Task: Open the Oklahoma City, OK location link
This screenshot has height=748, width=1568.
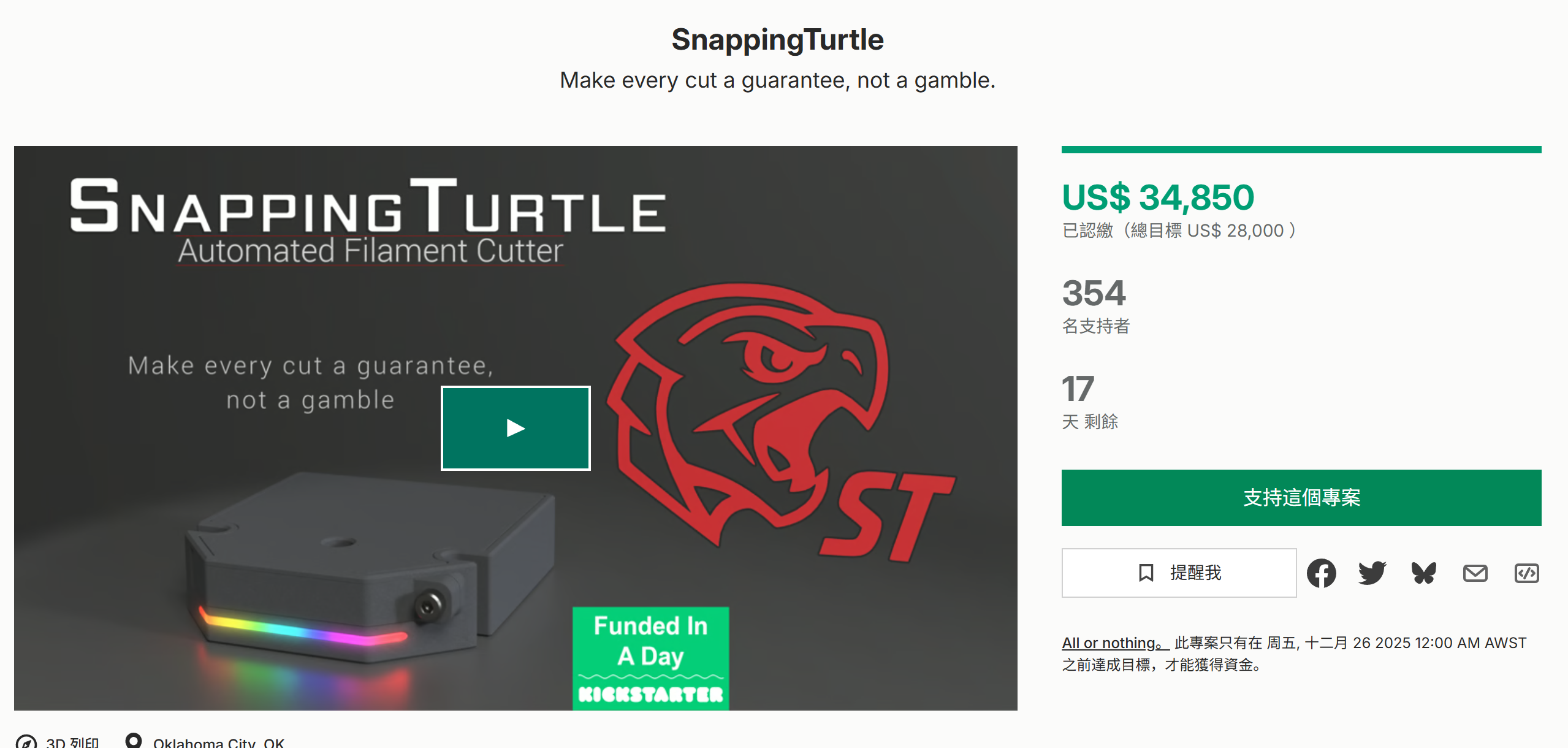Action: tap(219, 742)
